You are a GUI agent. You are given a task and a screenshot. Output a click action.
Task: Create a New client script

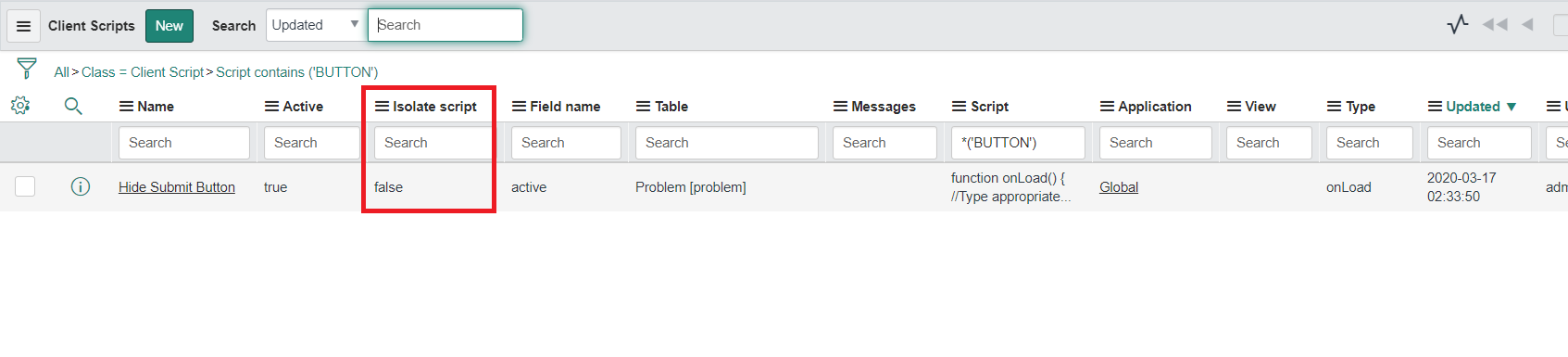click(x=169, y=26)
